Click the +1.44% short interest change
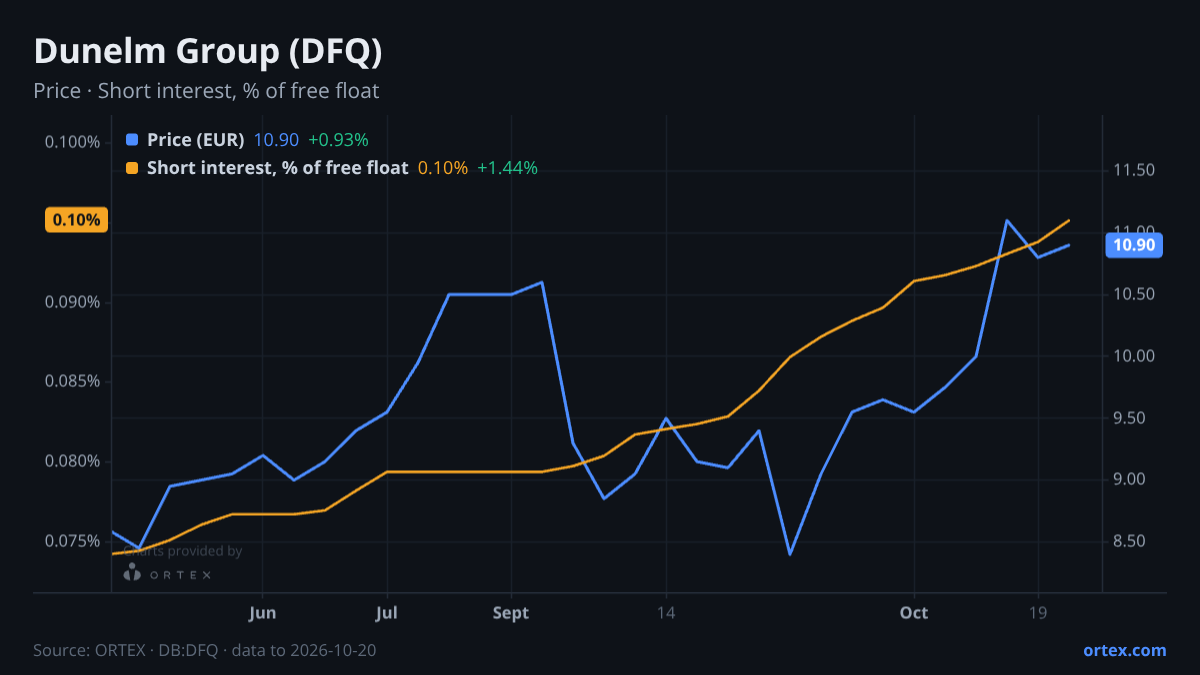1200x675 pixels. 507,168
